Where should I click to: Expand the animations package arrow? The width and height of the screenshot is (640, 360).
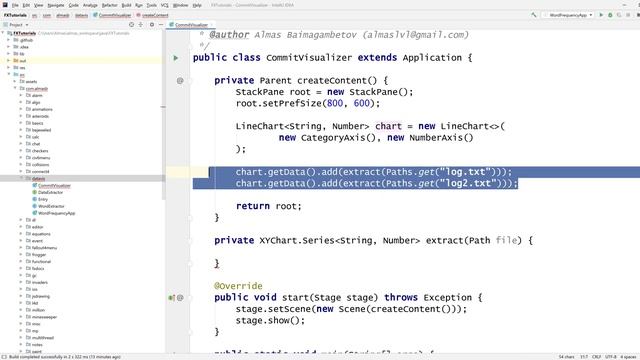[21, 109]
